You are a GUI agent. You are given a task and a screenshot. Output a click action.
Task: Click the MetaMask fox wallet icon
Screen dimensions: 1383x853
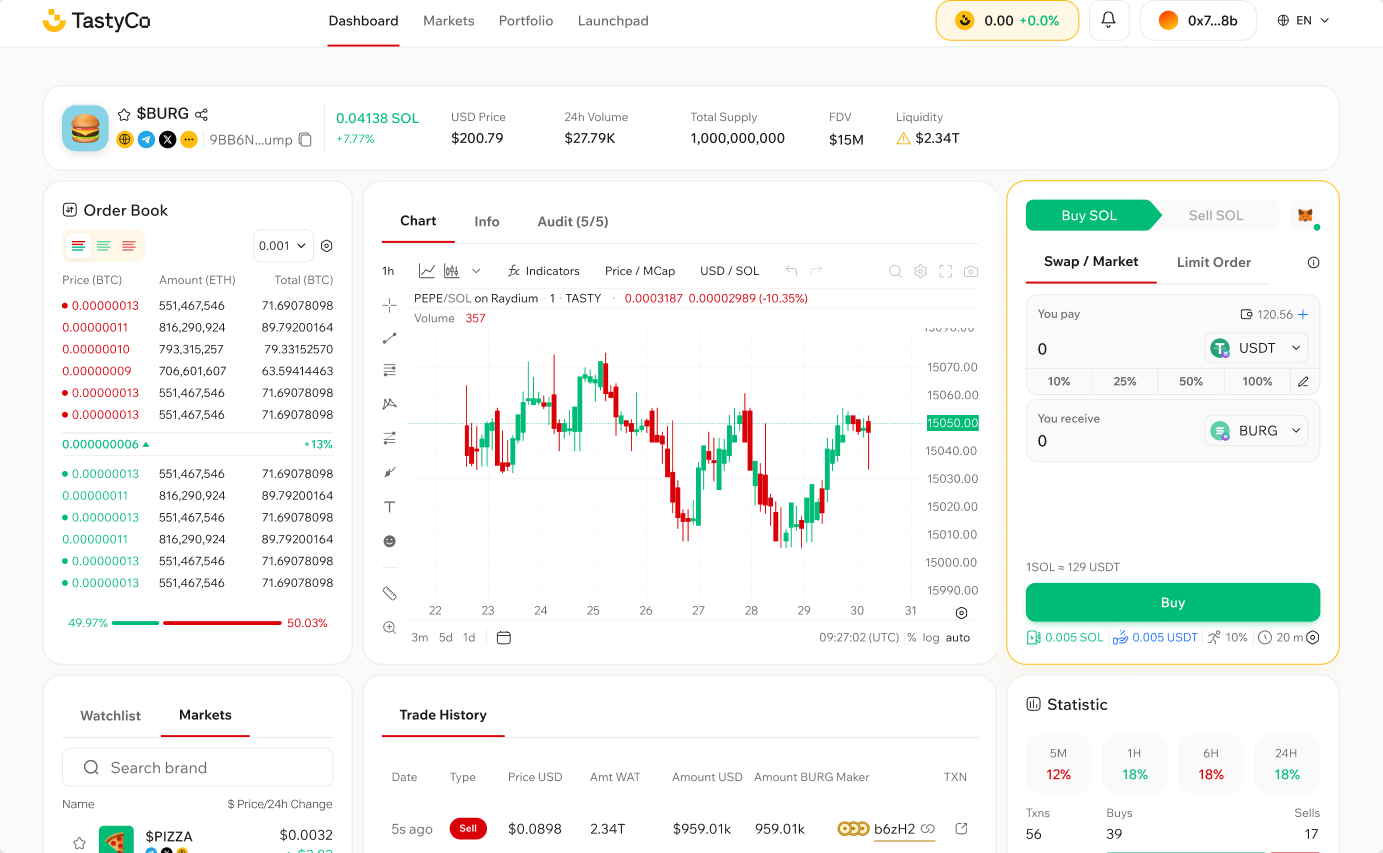coord(1305,215)
